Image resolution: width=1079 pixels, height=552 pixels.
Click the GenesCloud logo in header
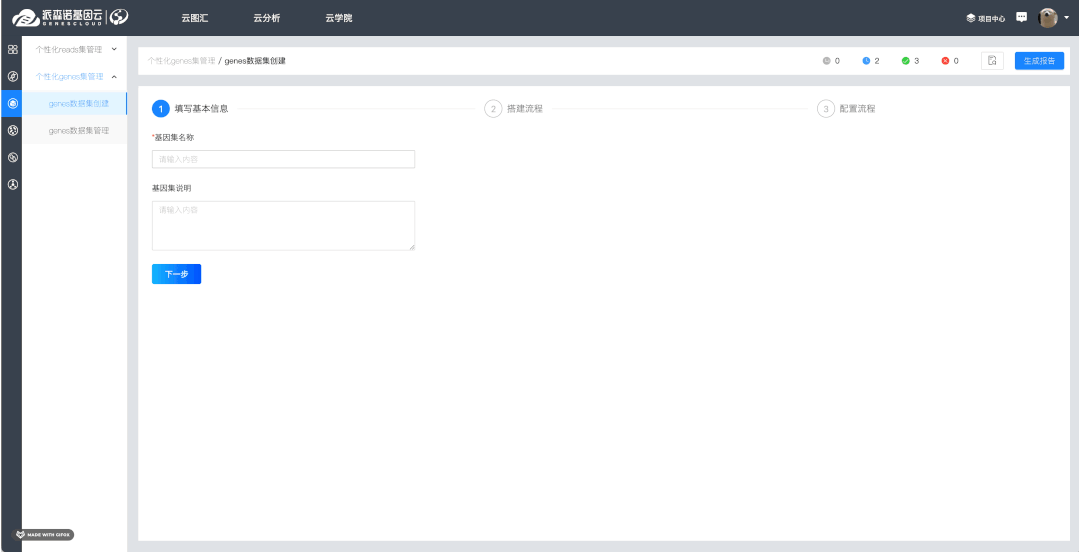tap(57, 17)
